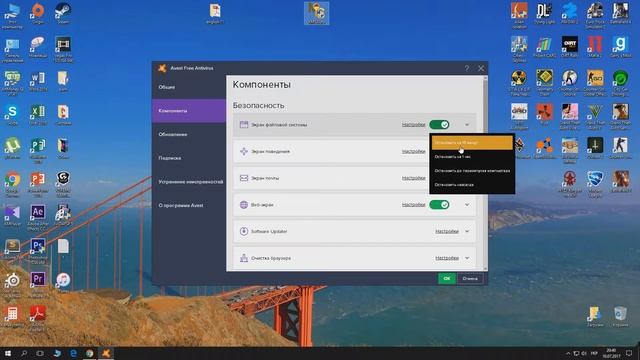Expand the arrow on the Software Updater row
The height and width of the screenshot is (360, 640).
(x=467, y=231)
